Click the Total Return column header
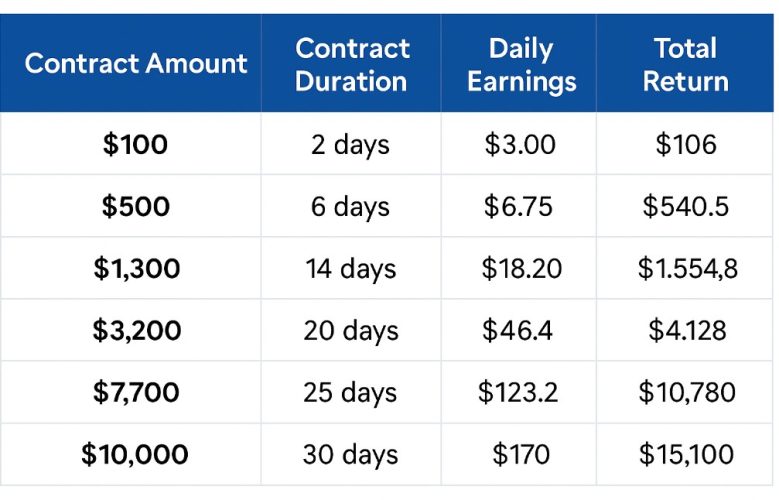 tap(685, 64)
